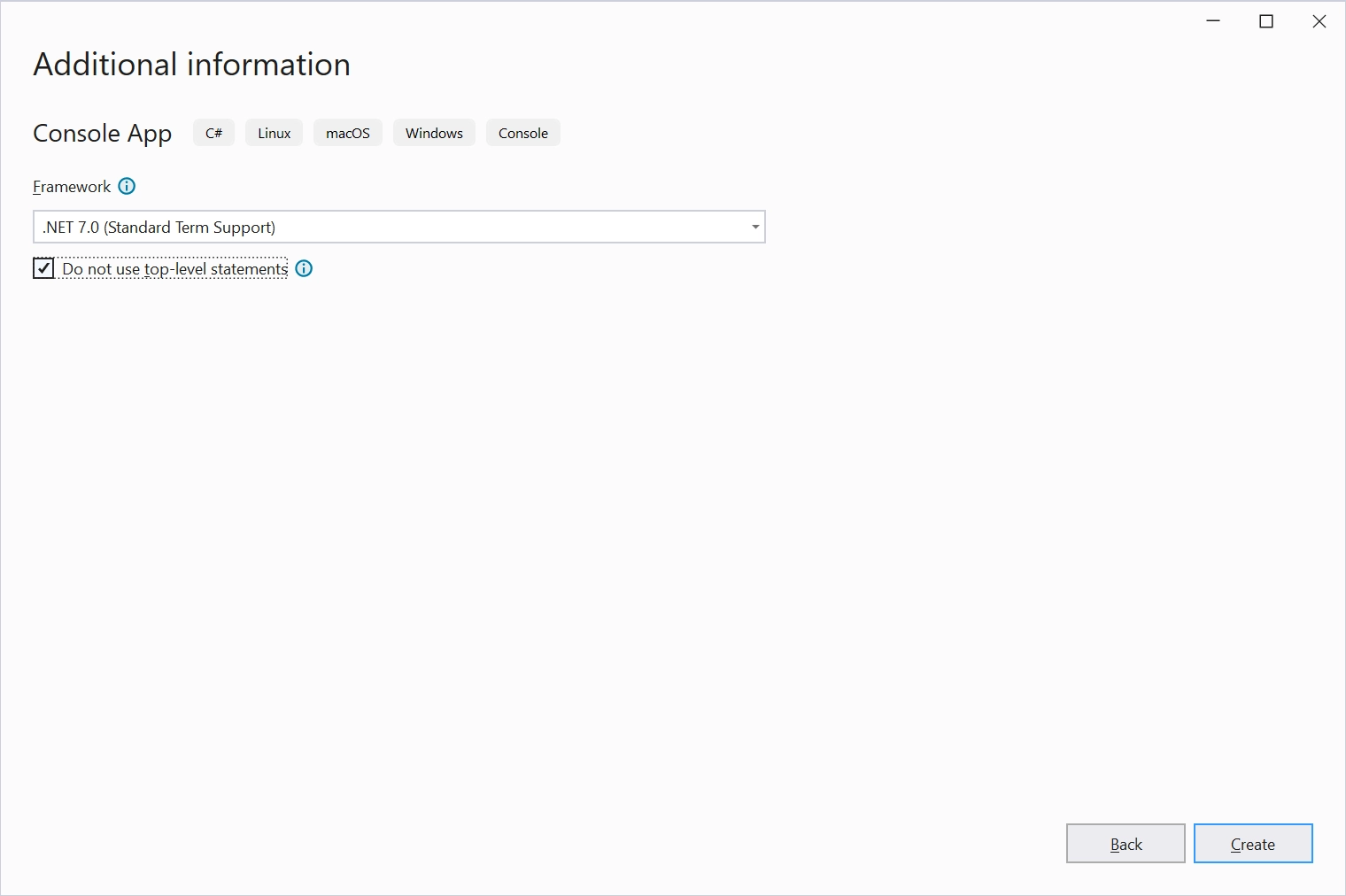Click the Linux platform tag

[275, 133]
